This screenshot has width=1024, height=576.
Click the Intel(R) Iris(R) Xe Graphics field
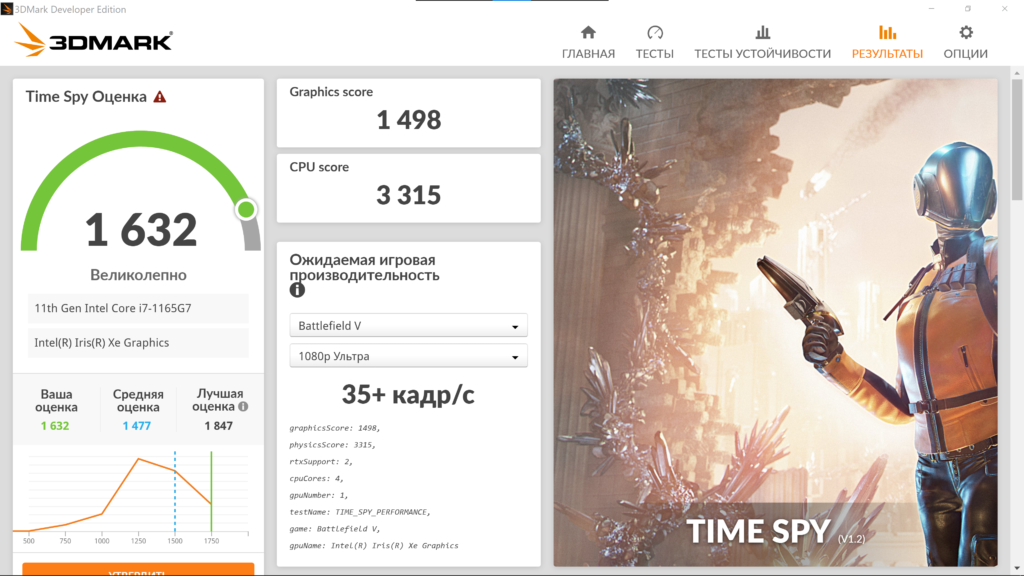[138, 343]
